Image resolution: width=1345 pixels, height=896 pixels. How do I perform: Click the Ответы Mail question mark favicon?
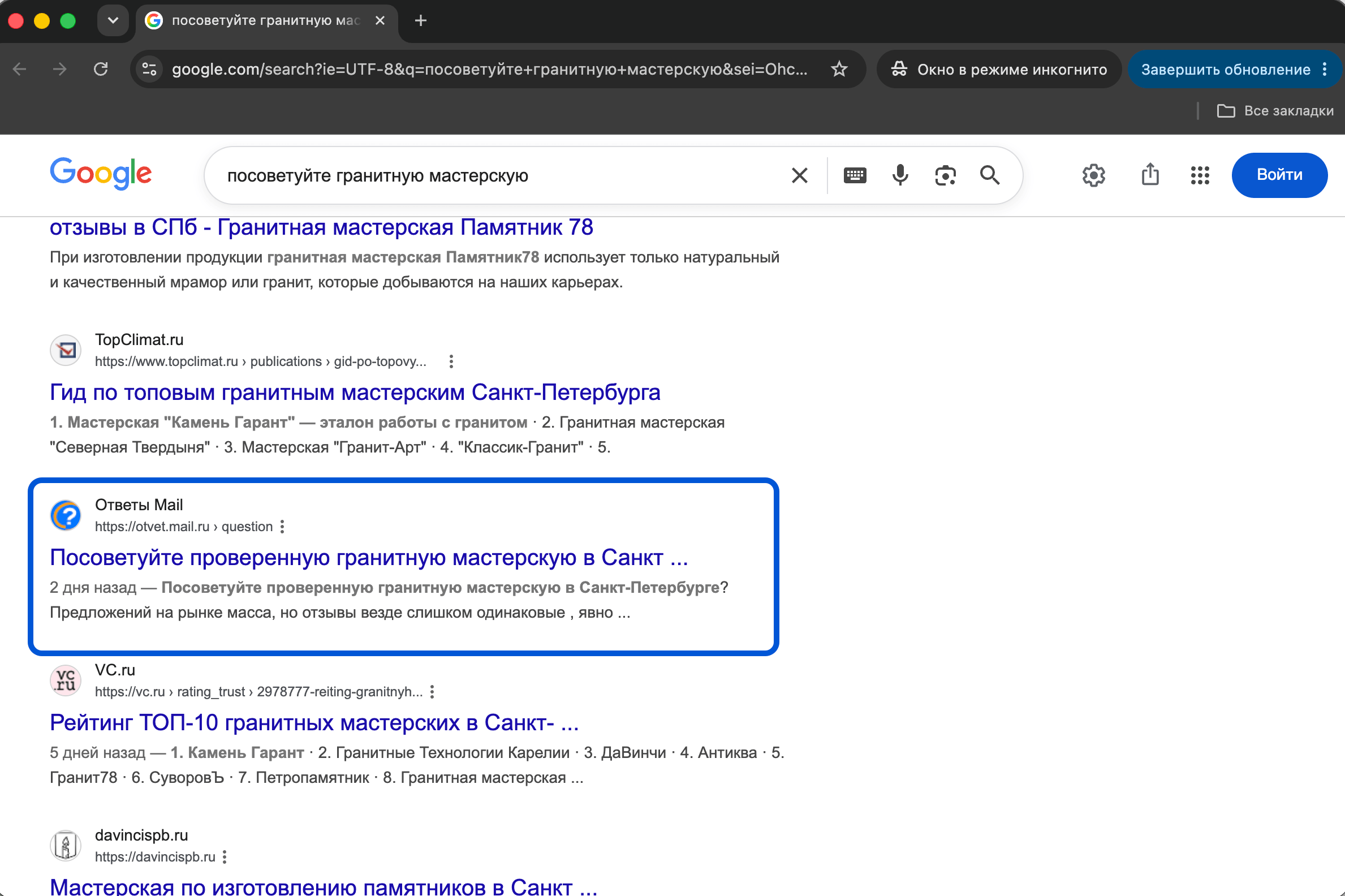click(66, 515)
